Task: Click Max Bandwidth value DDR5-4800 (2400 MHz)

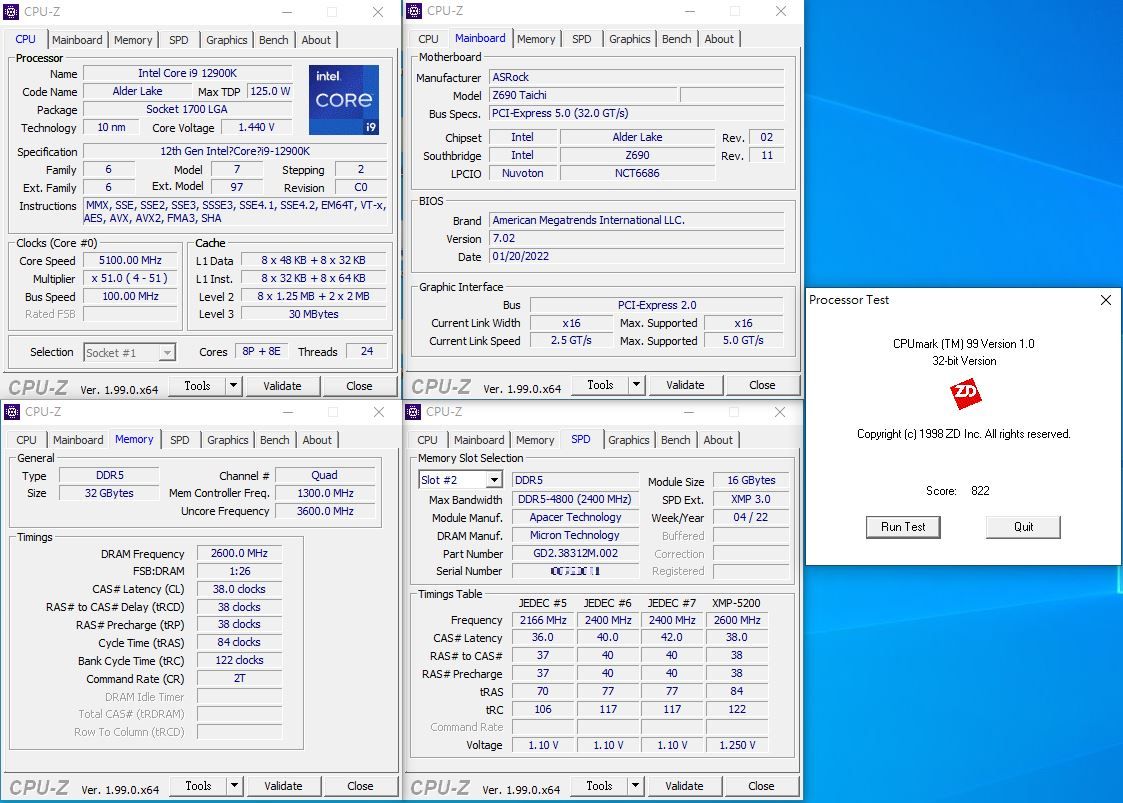Action: [575, 499]
